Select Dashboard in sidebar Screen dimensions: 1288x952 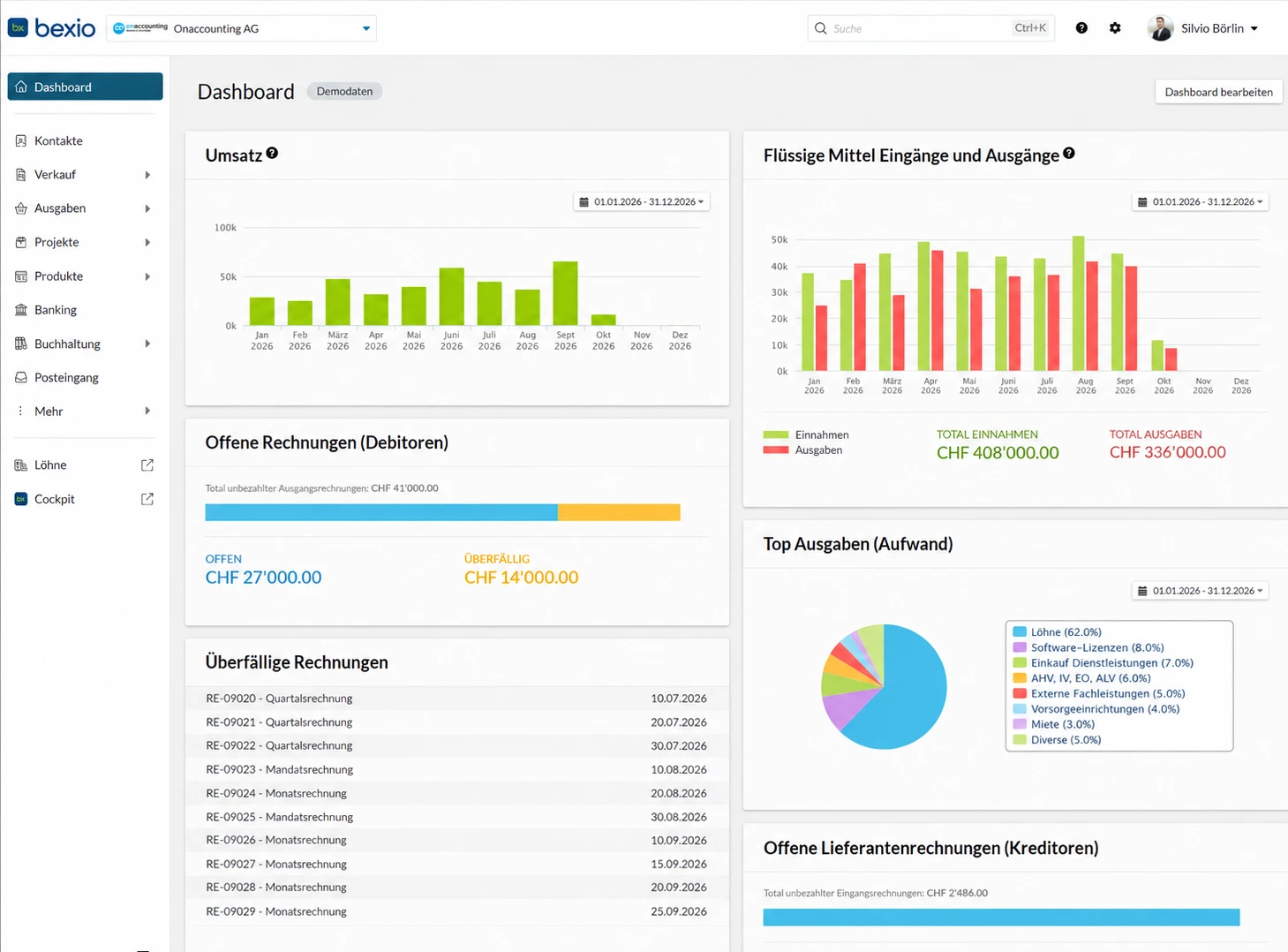85,87
